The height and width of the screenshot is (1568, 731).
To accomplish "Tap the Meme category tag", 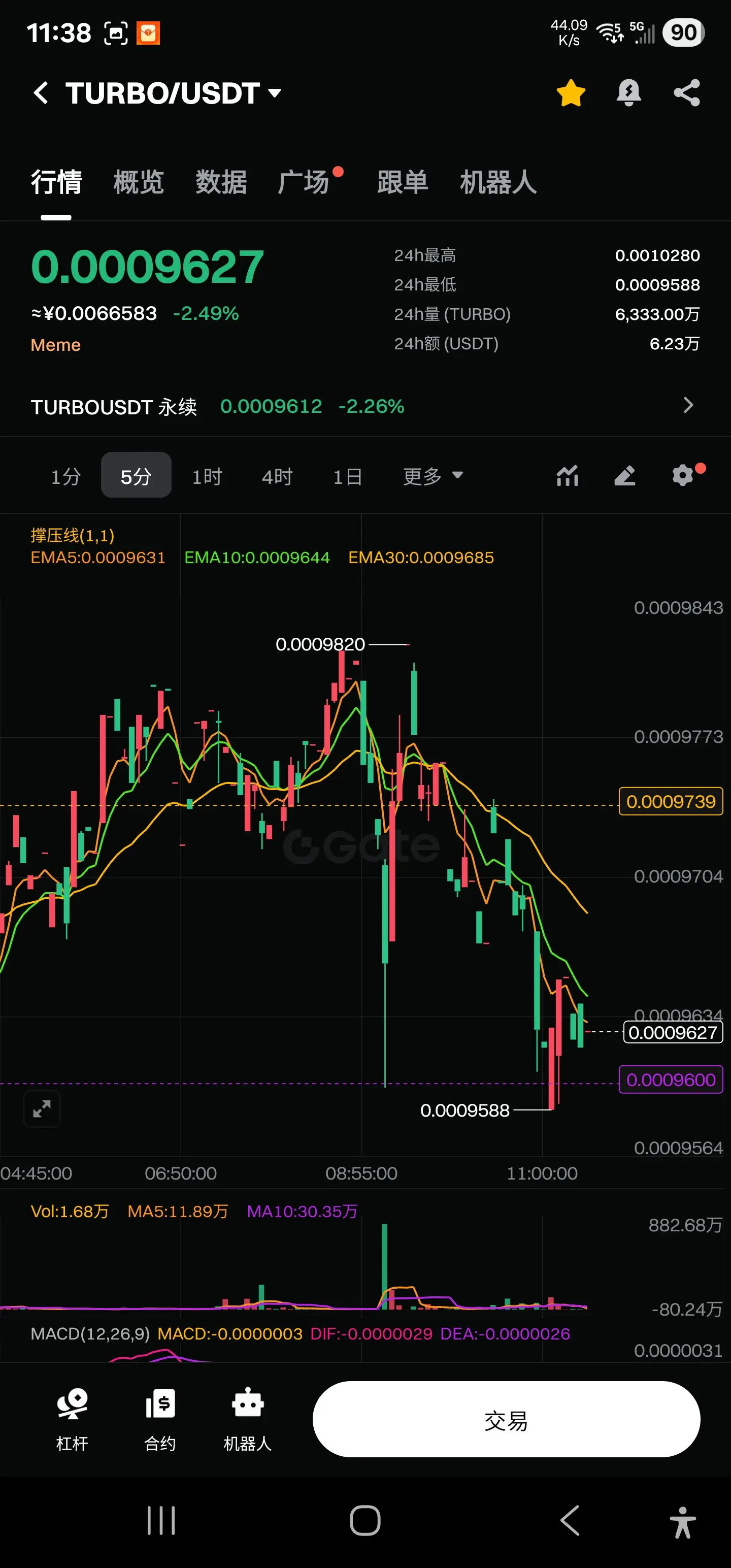I will pyautogui.click(x=56, y=345).
